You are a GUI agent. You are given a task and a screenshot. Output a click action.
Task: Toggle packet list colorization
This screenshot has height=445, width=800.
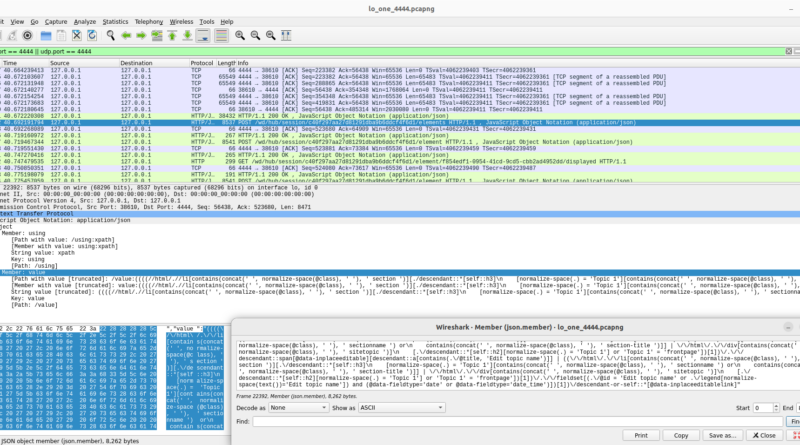(221, 35)
